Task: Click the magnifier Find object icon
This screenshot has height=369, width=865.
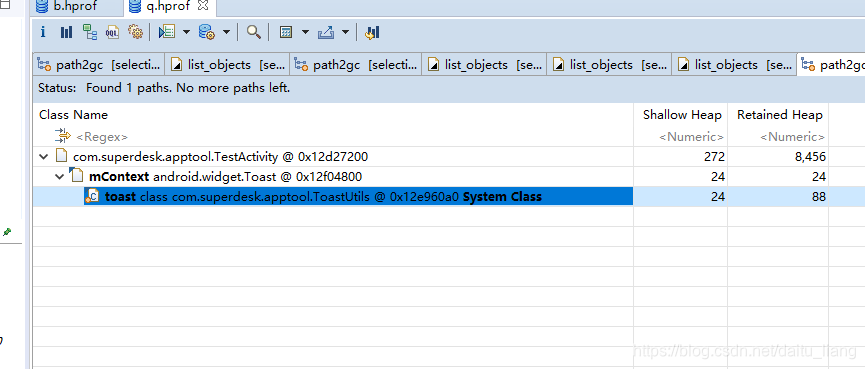Action: click(253, 32)
